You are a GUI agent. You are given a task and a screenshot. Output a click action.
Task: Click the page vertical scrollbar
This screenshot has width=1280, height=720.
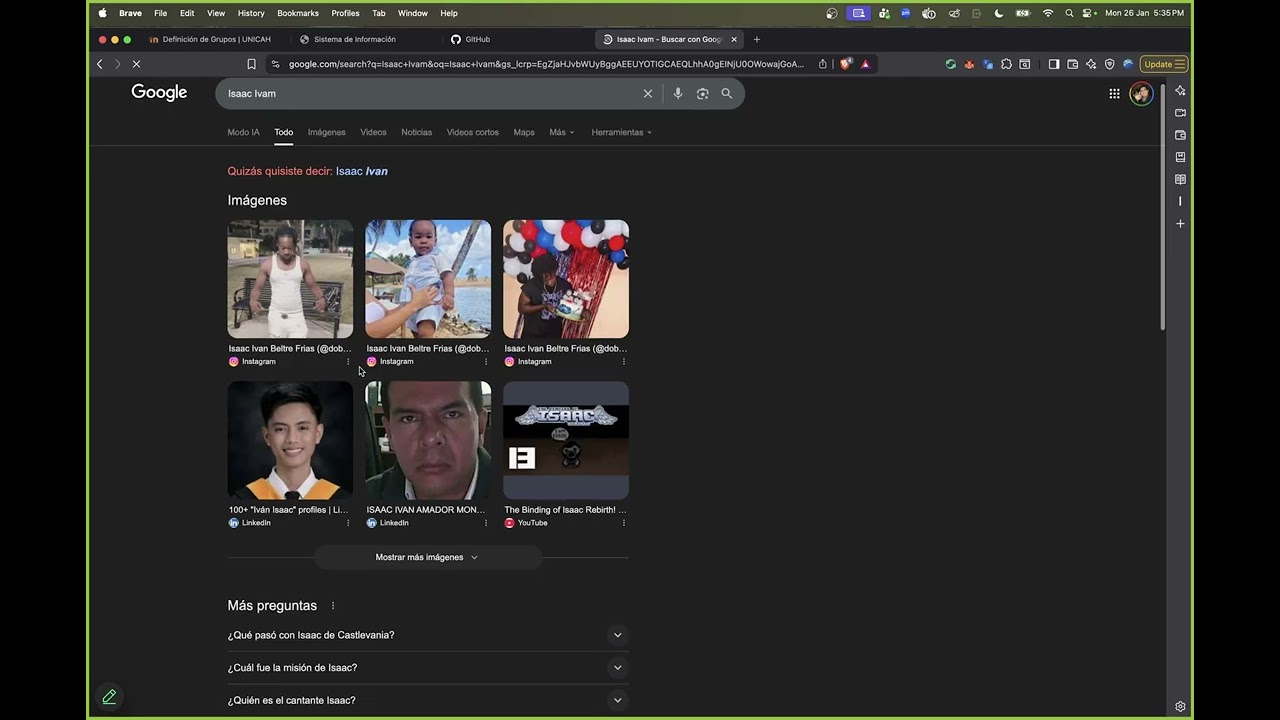(x=1162, y=205)
